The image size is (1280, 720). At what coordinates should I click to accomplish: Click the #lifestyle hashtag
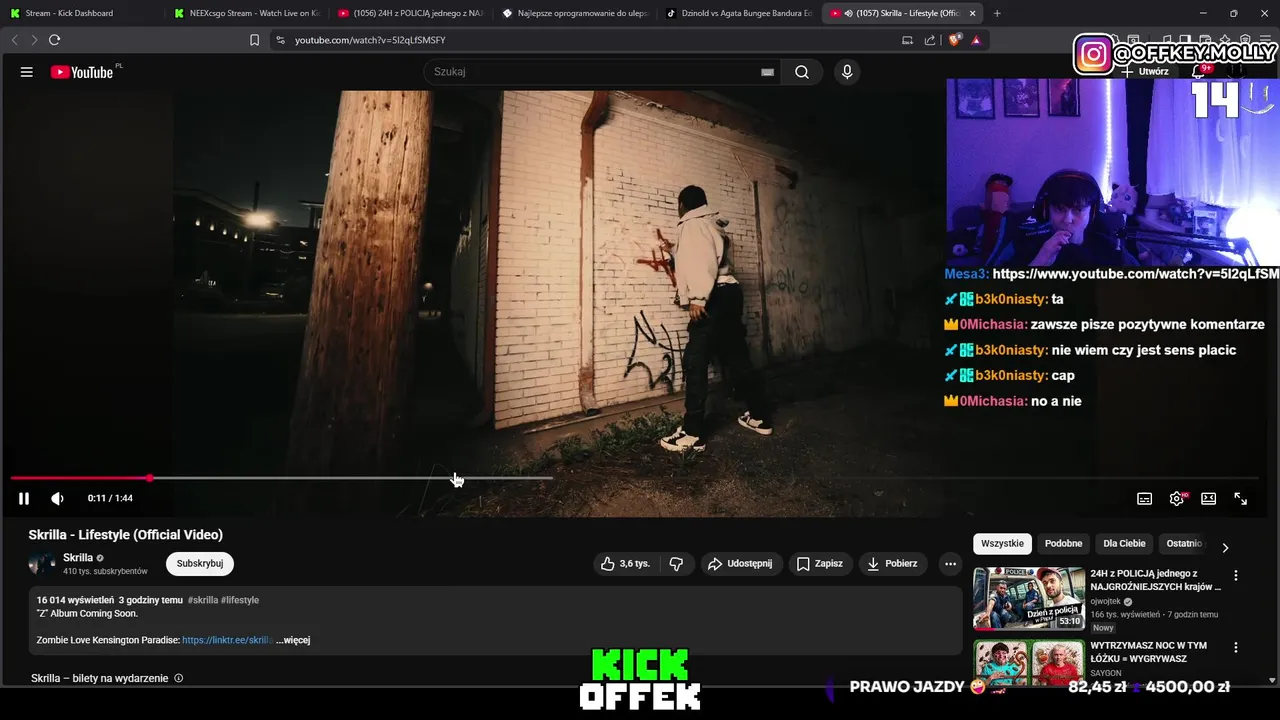click(x=240, y=600)
